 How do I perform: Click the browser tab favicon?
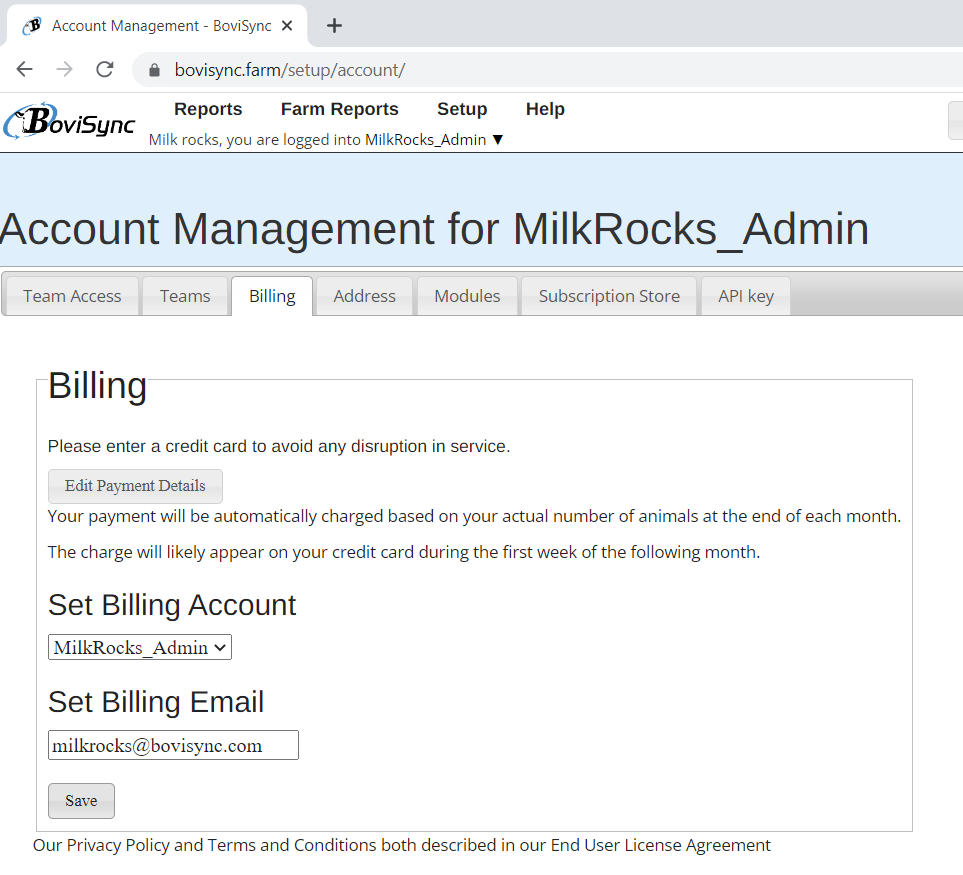point(32,26)
